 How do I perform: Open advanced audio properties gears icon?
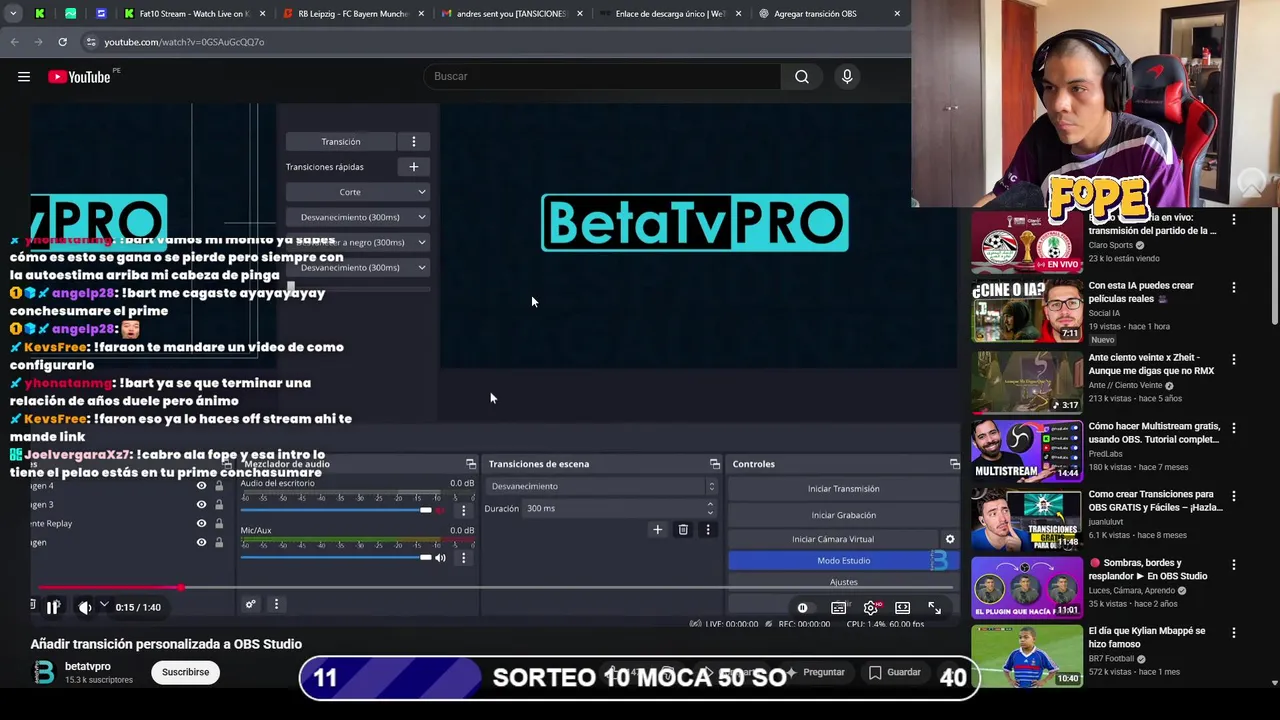(250, 604)
